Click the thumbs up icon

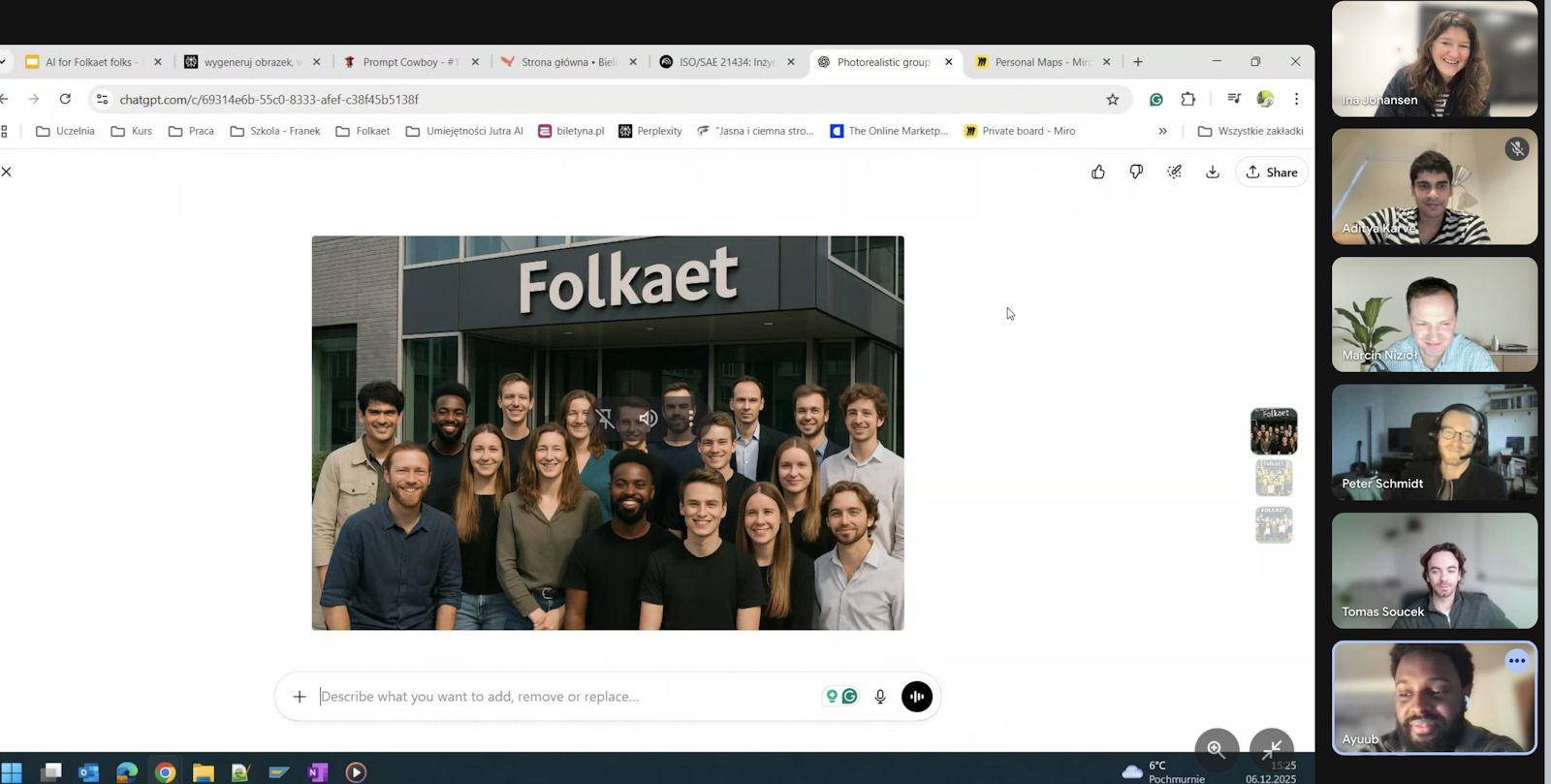1097,172
